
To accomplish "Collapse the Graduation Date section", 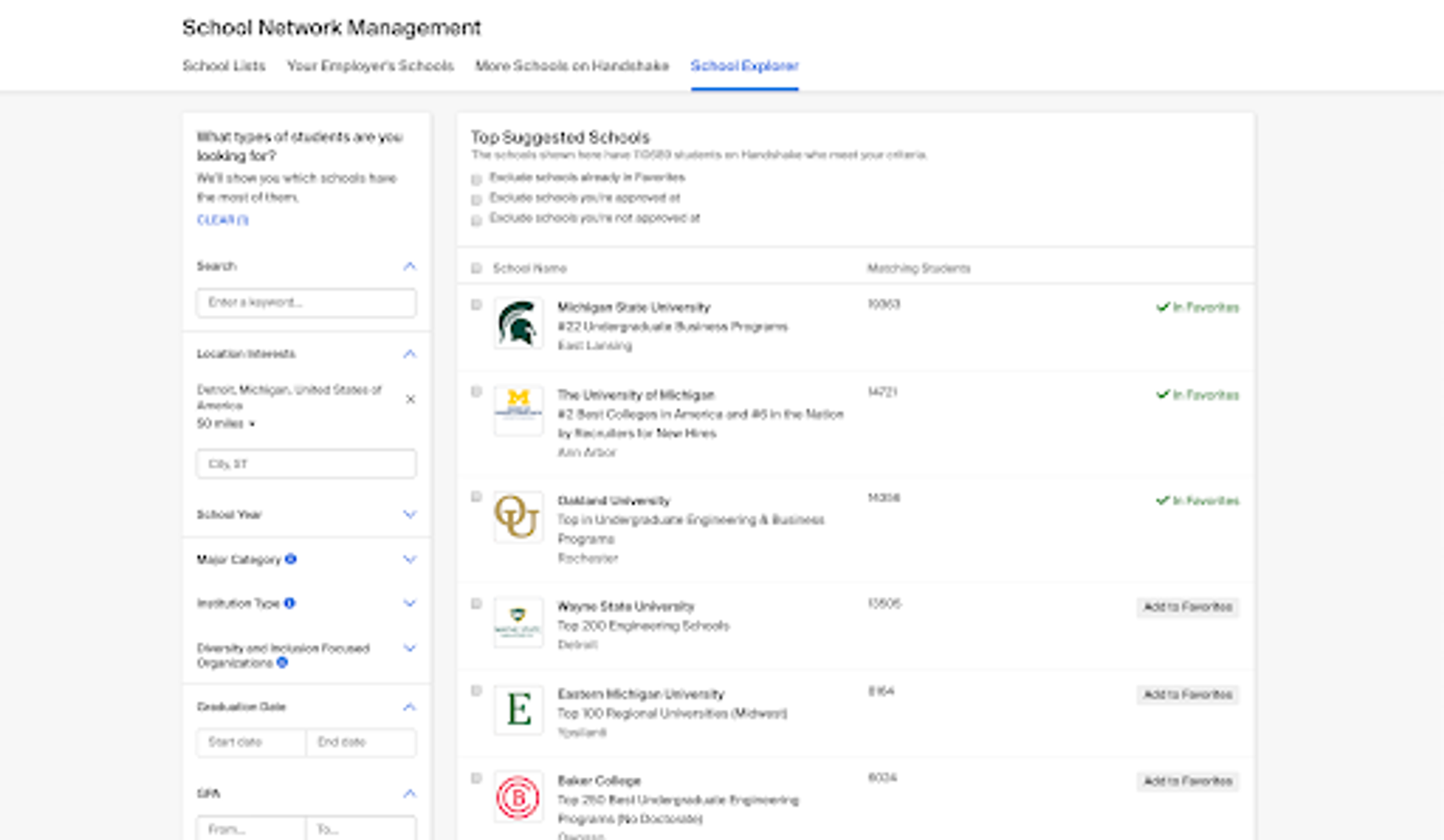I will point(409,707).
